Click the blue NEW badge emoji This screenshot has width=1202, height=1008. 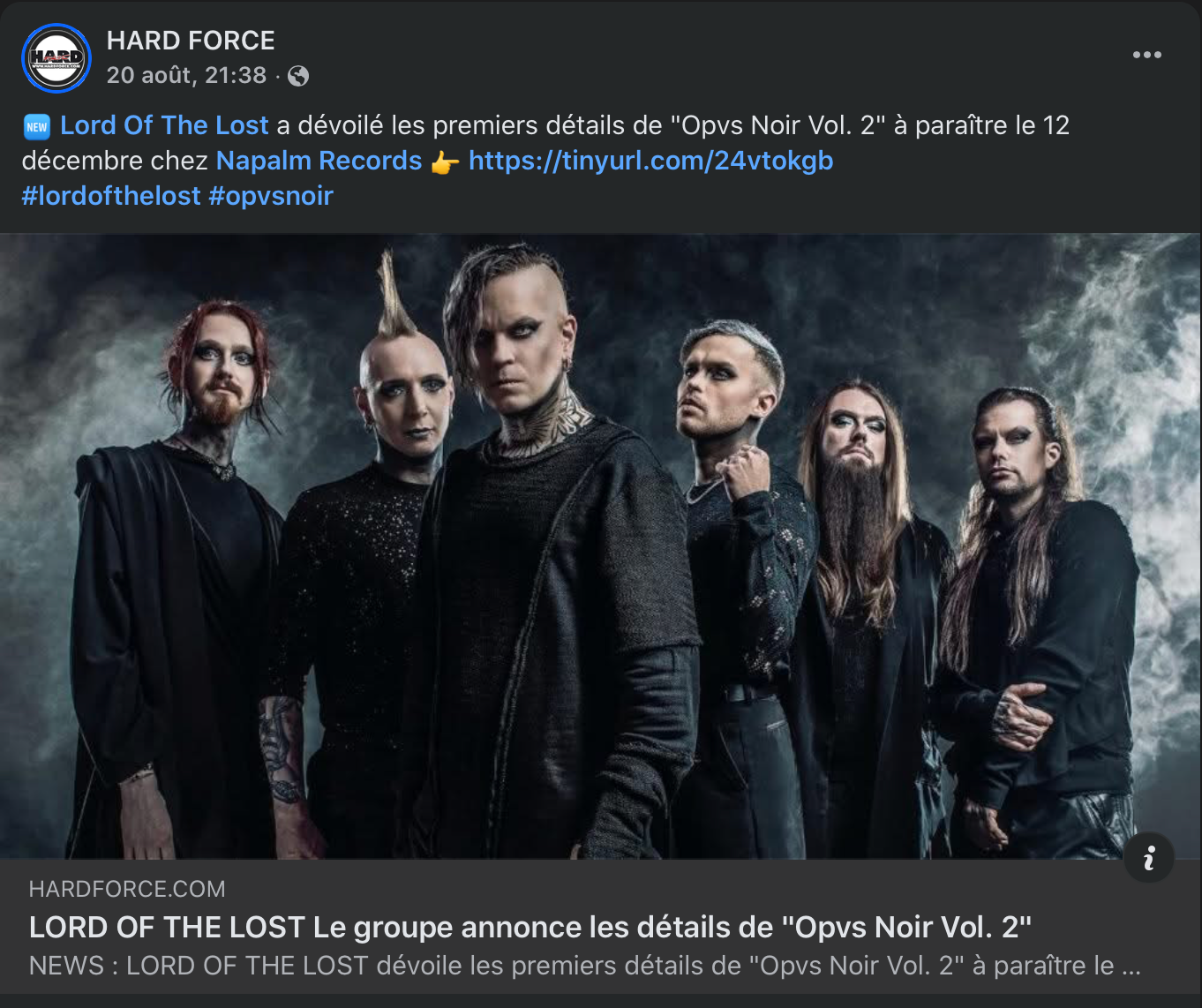point(36,127)
